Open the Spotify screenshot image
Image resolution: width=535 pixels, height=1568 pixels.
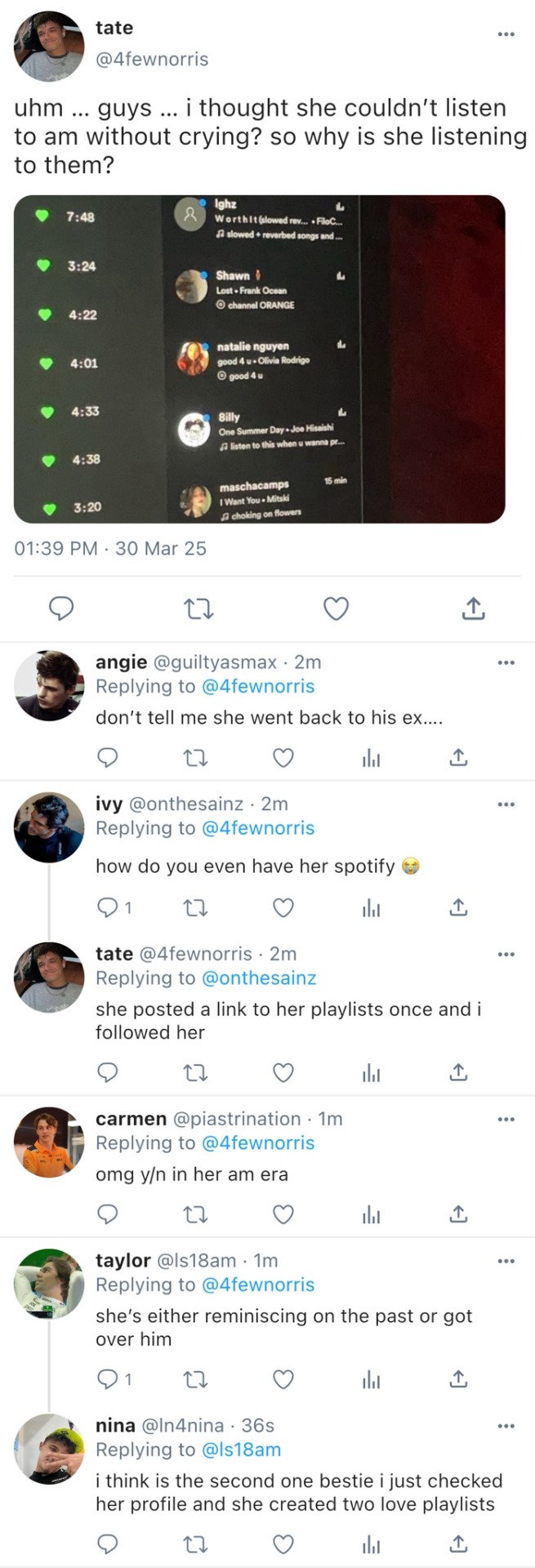260,359
